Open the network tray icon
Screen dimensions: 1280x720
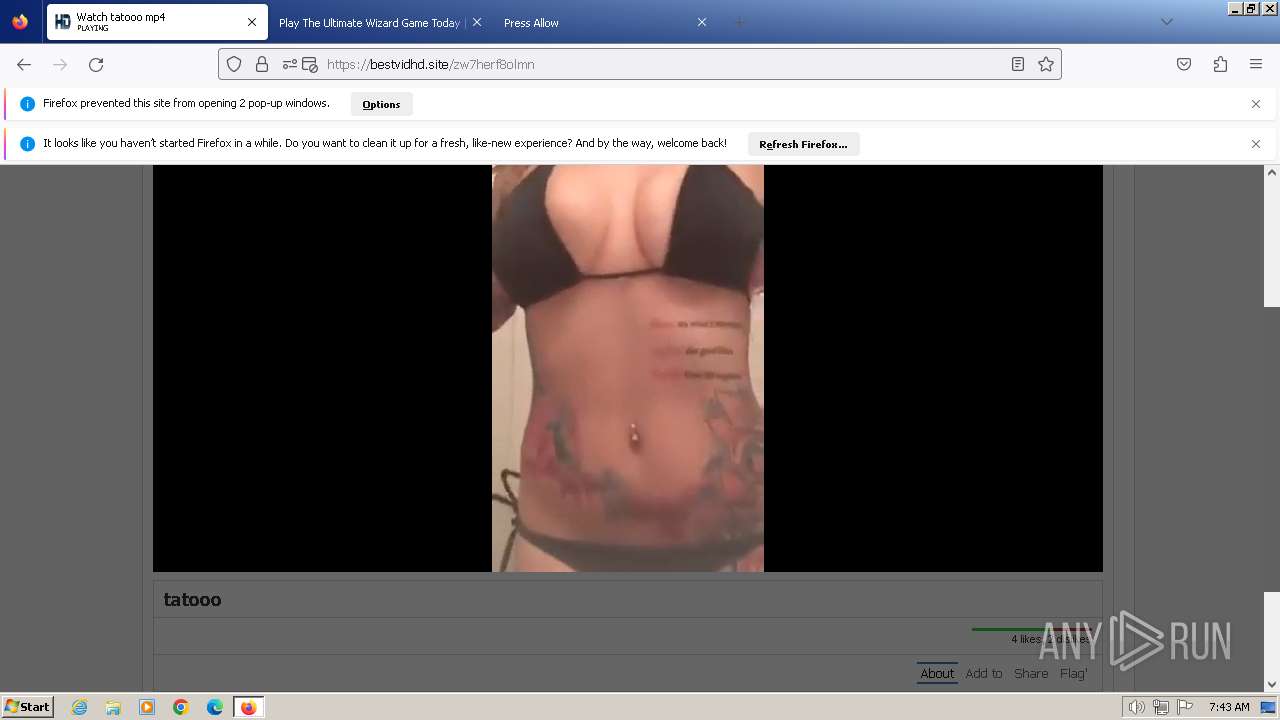coord(1161,707)
